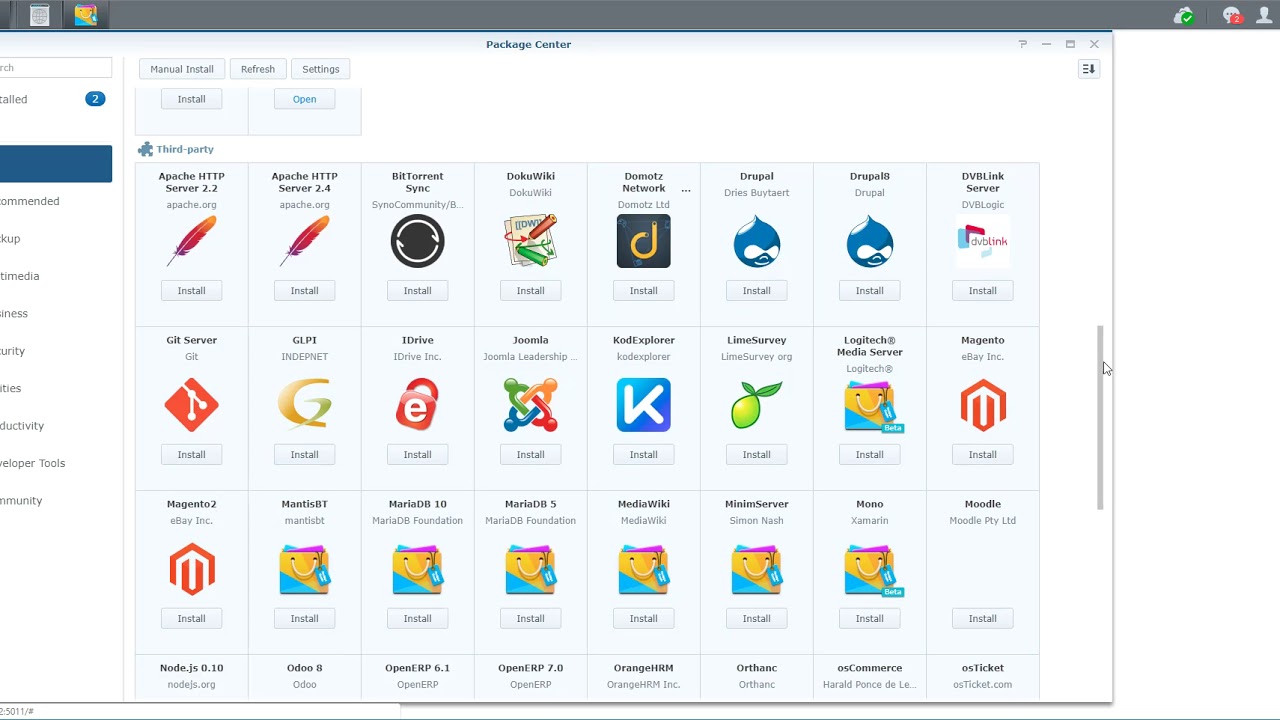1280x720 pixels.
Task: Install the Moodle package
Action: click(982, 618)
